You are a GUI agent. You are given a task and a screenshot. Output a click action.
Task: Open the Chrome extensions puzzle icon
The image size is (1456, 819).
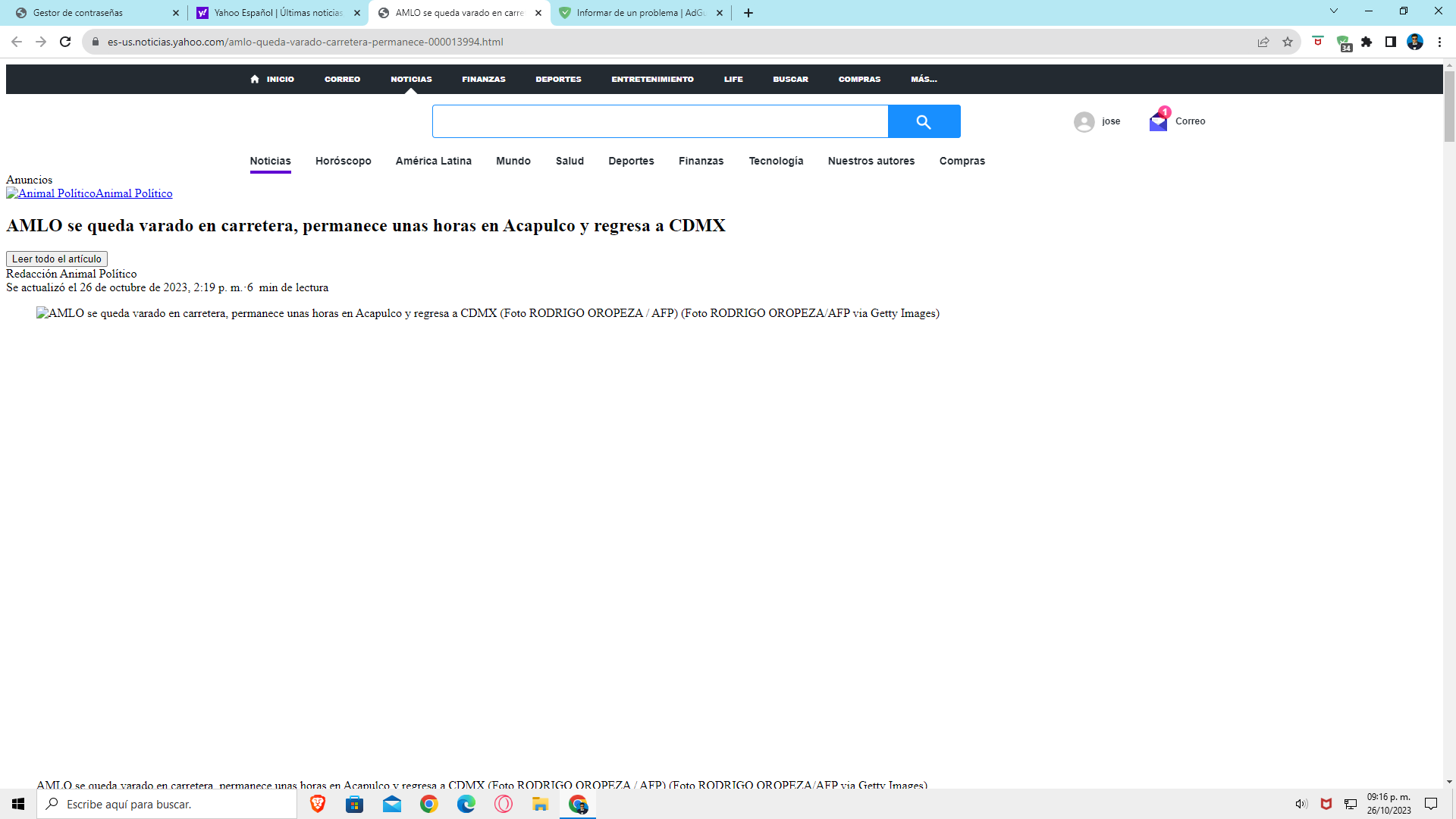[1367, 42]
